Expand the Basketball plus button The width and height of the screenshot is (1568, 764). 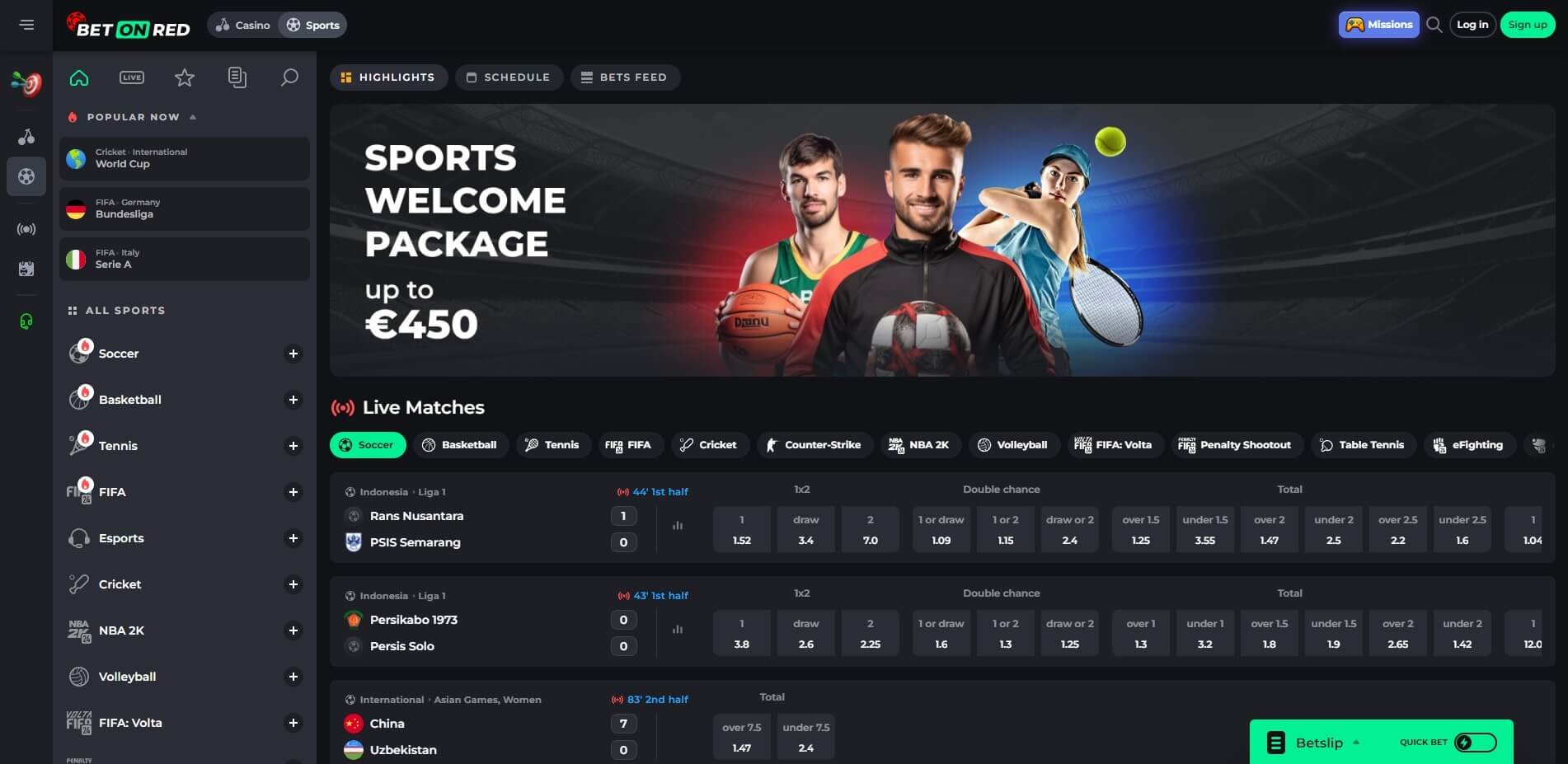click(293, 400)
